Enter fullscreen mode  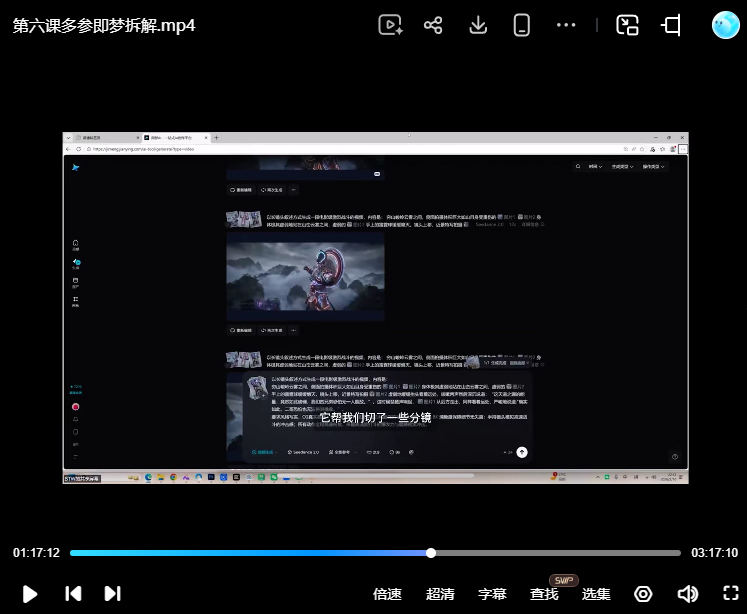731,594
